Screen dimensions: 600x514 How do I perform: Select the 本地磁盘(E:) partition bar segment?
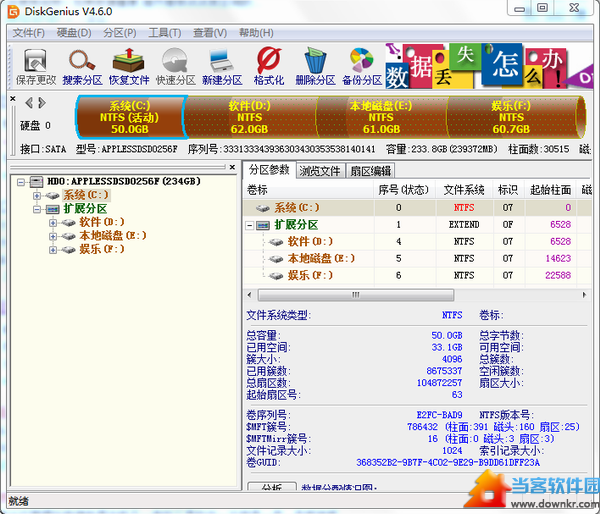coord(381,117)
